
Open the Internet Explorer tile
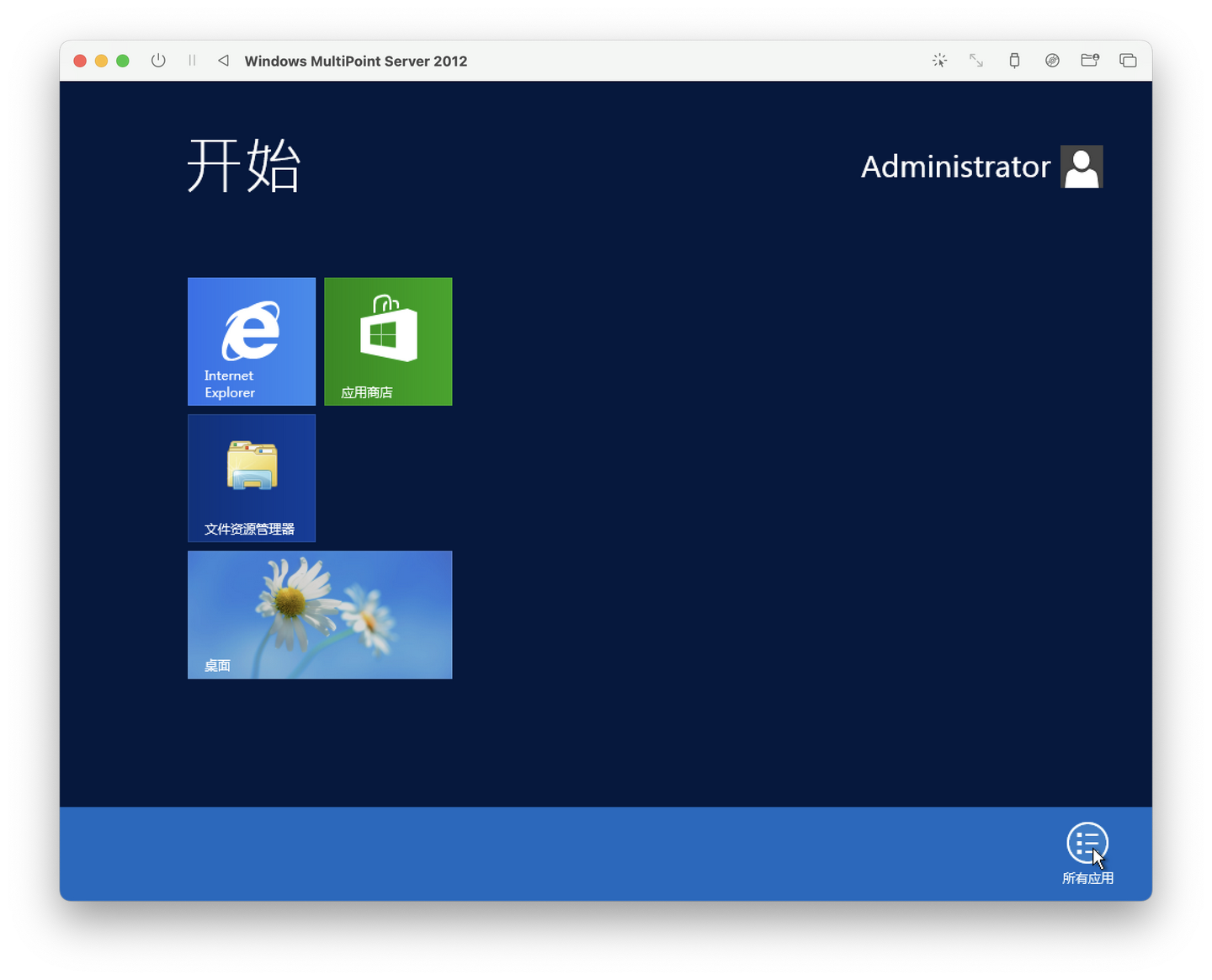tap(252, 342)
